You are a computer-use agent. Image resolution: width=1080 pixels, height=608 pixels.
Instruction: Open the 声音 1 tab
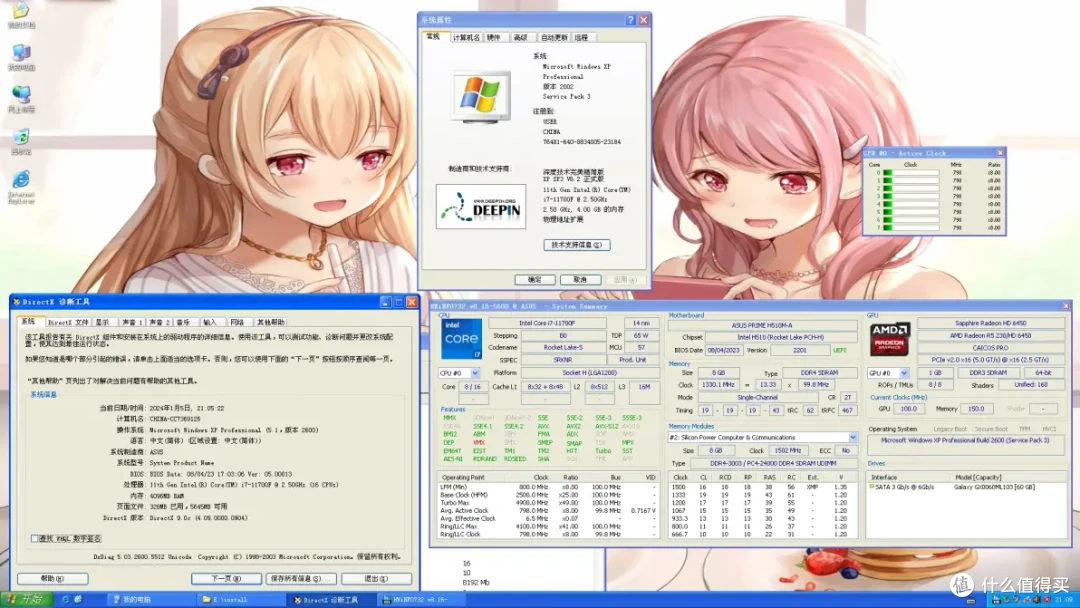[131, 322]
